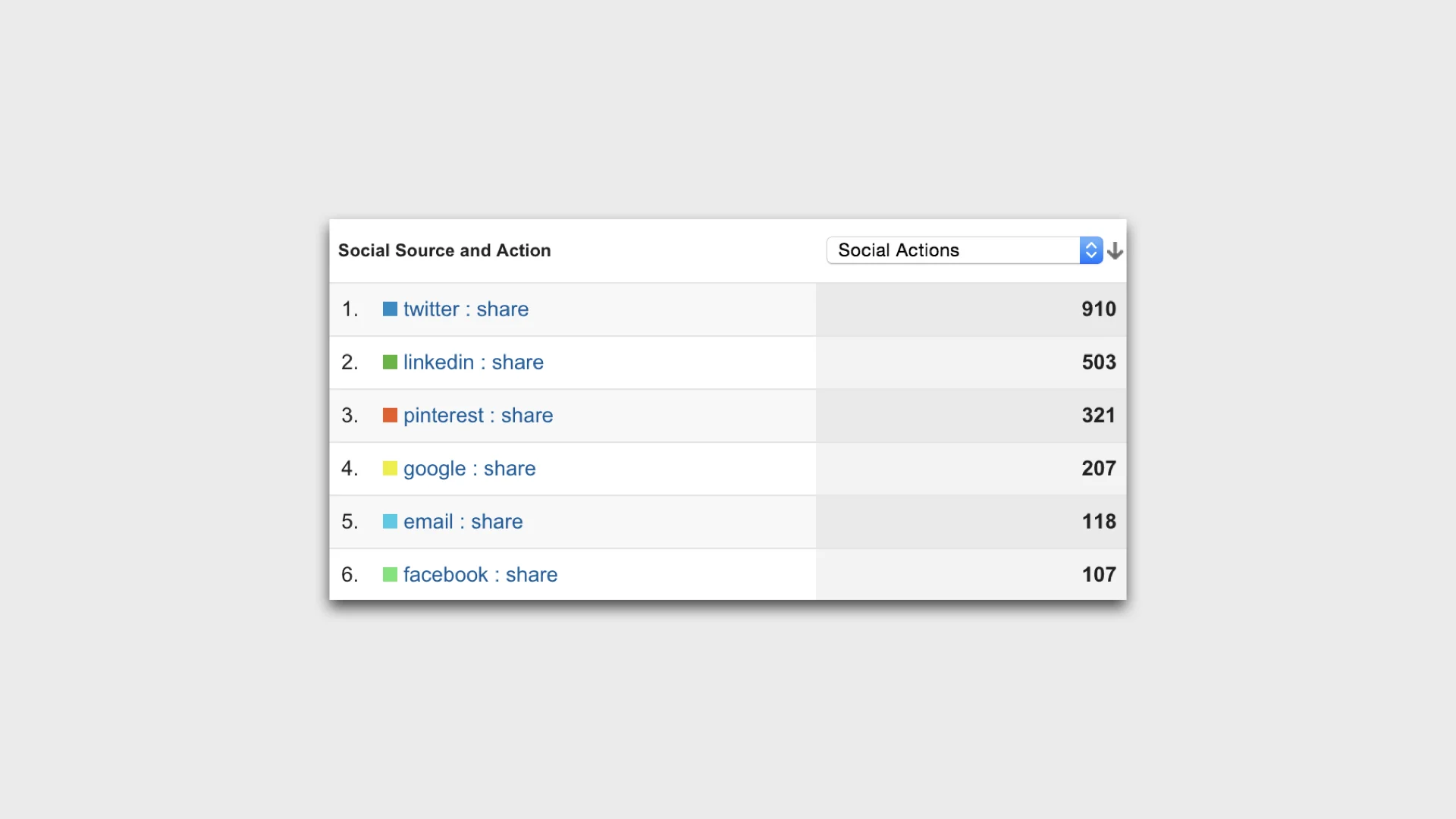1456x819 pixels.
Task: Click the dropdown's blue stepper arrows
Action: click(x=1090, y=250)
